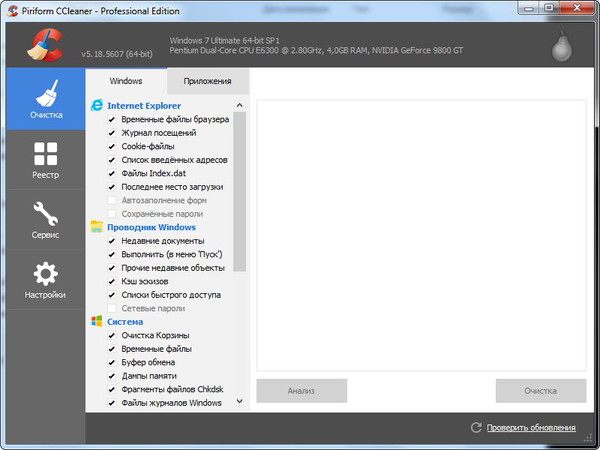Disable the Cookie-файлы checkbox

pos(112,146)
